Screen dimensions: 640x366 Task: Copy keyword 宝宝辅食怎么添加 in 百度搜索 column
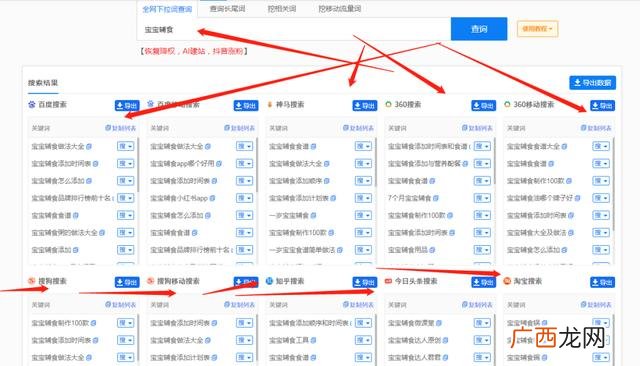coord(89,181)
